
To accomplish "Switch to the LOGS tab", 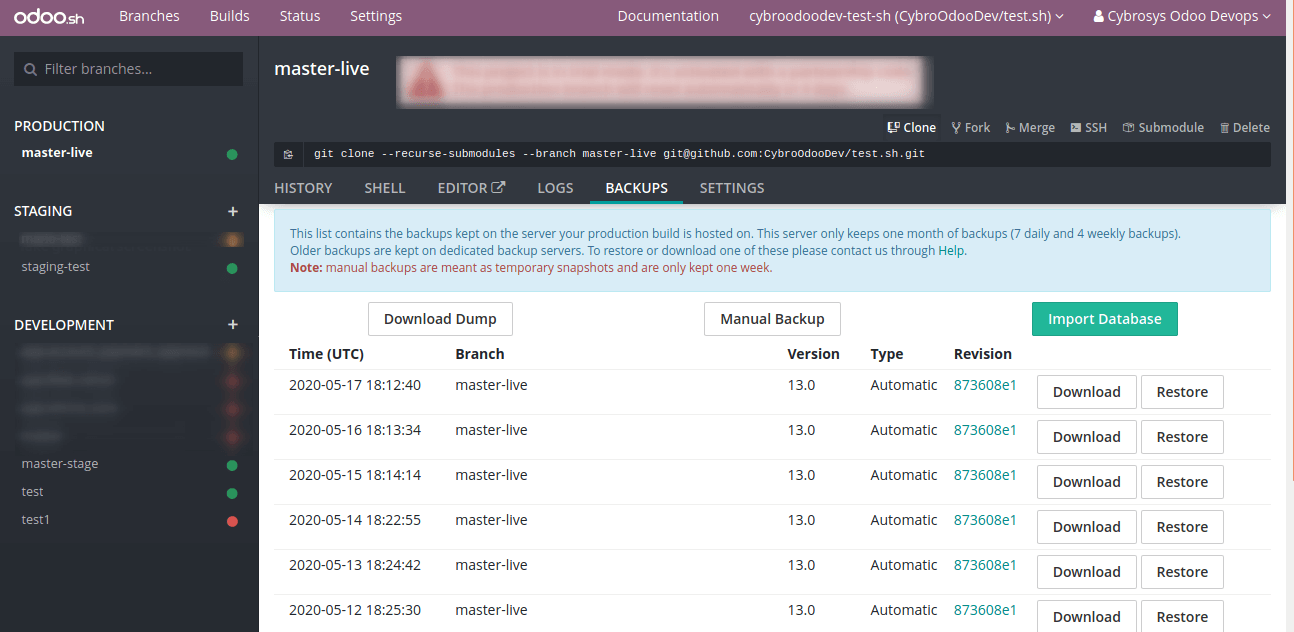I will [x=555, y=188].
